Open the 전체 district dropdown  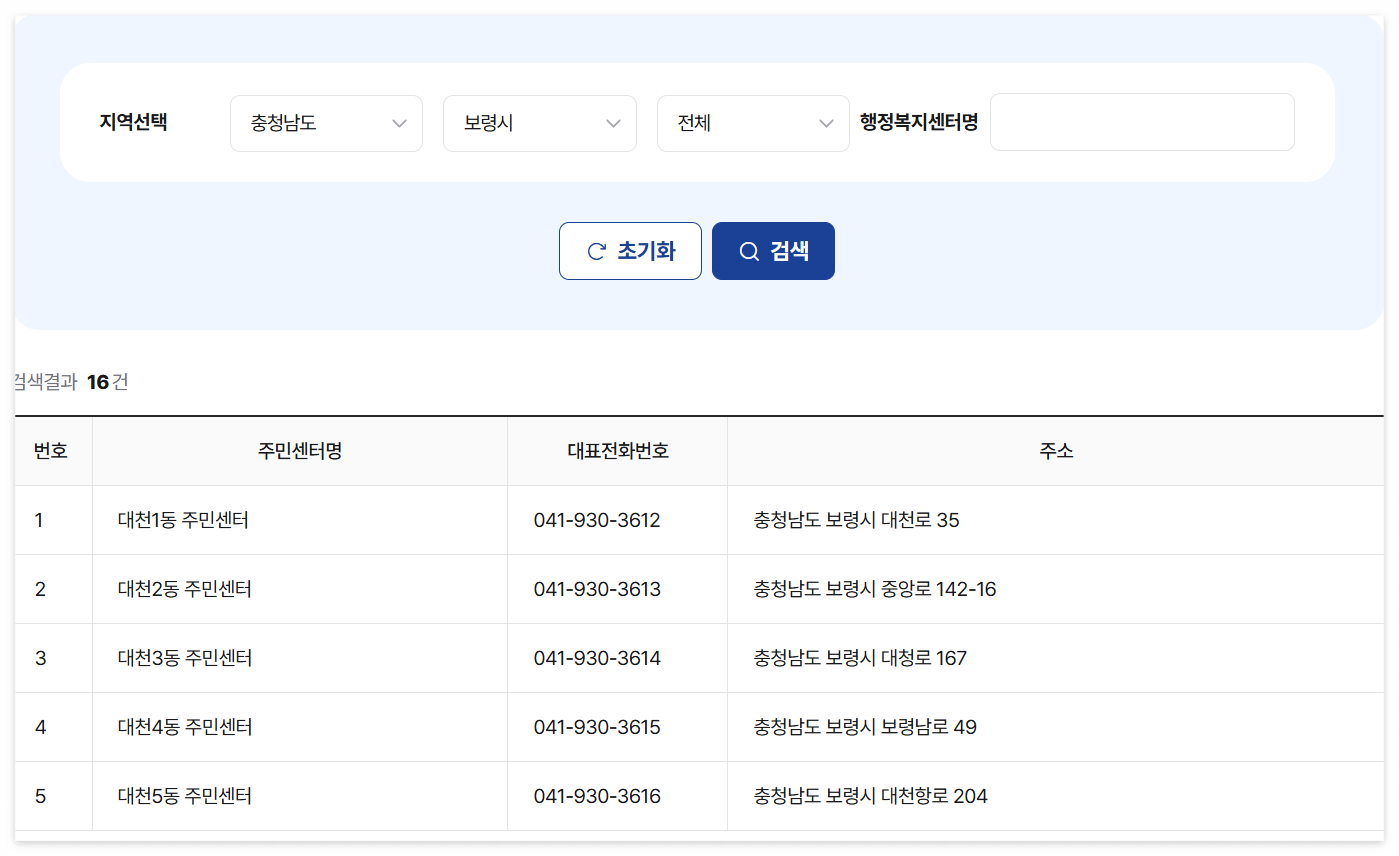[753, 124]
